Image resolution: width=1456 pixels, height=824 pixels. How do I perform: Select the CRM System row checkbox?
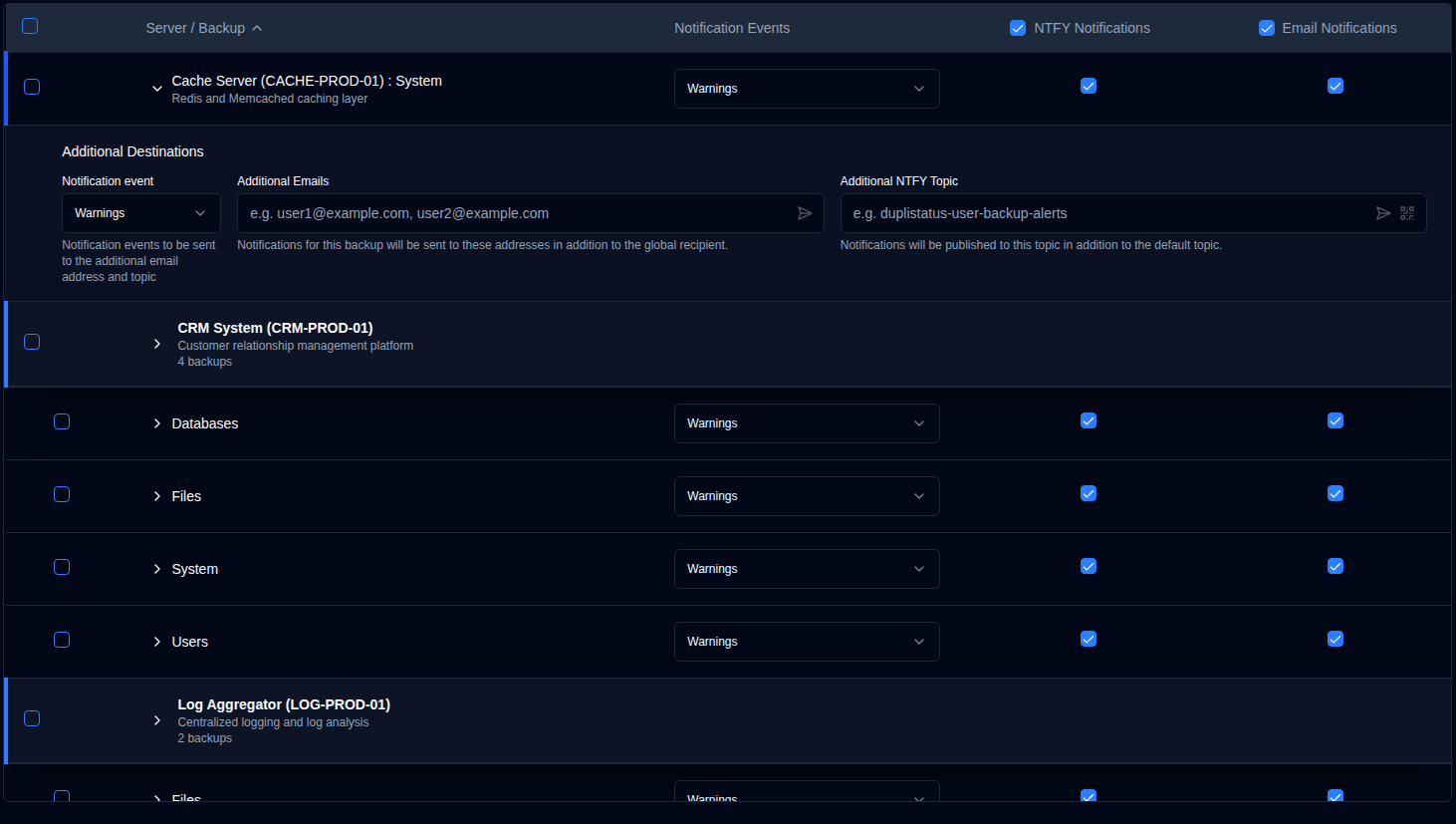click(31, 342)
